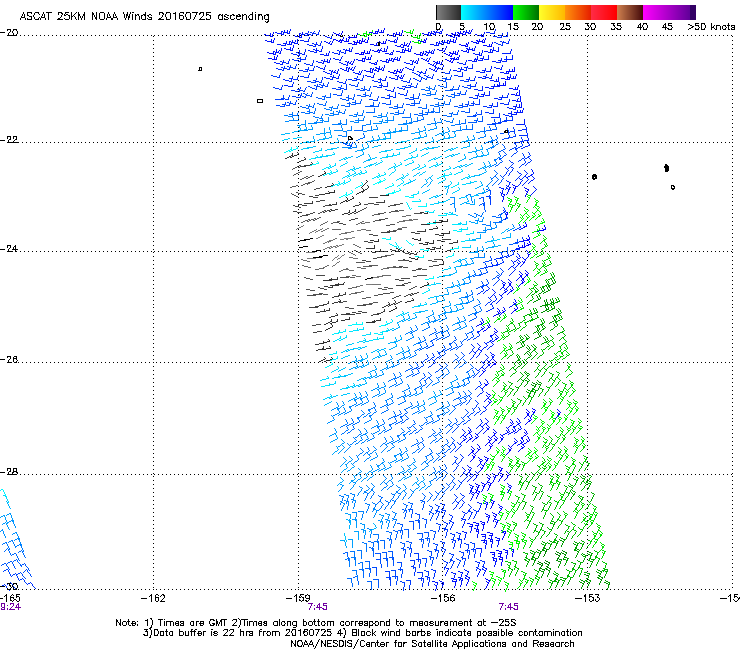
Task: Click the -153 longitude axis label
Action: pyautogui.click(x=587, y=599)
